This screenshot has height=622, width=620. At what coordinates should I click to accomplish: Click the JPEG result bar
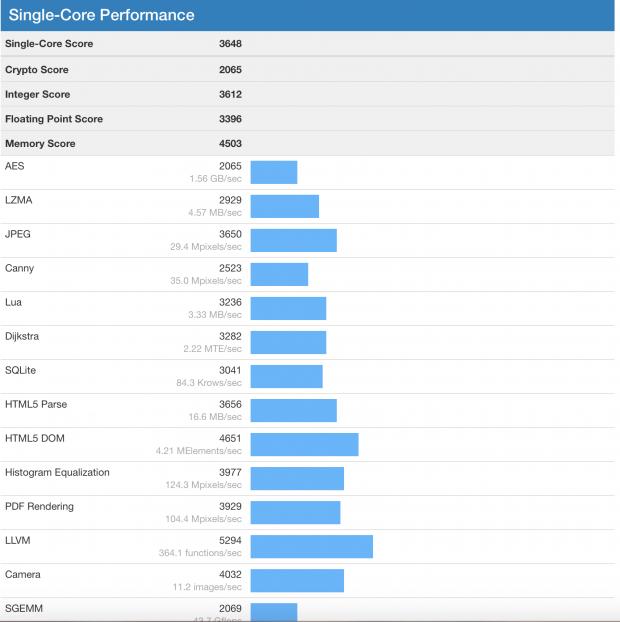coord(293,240)
